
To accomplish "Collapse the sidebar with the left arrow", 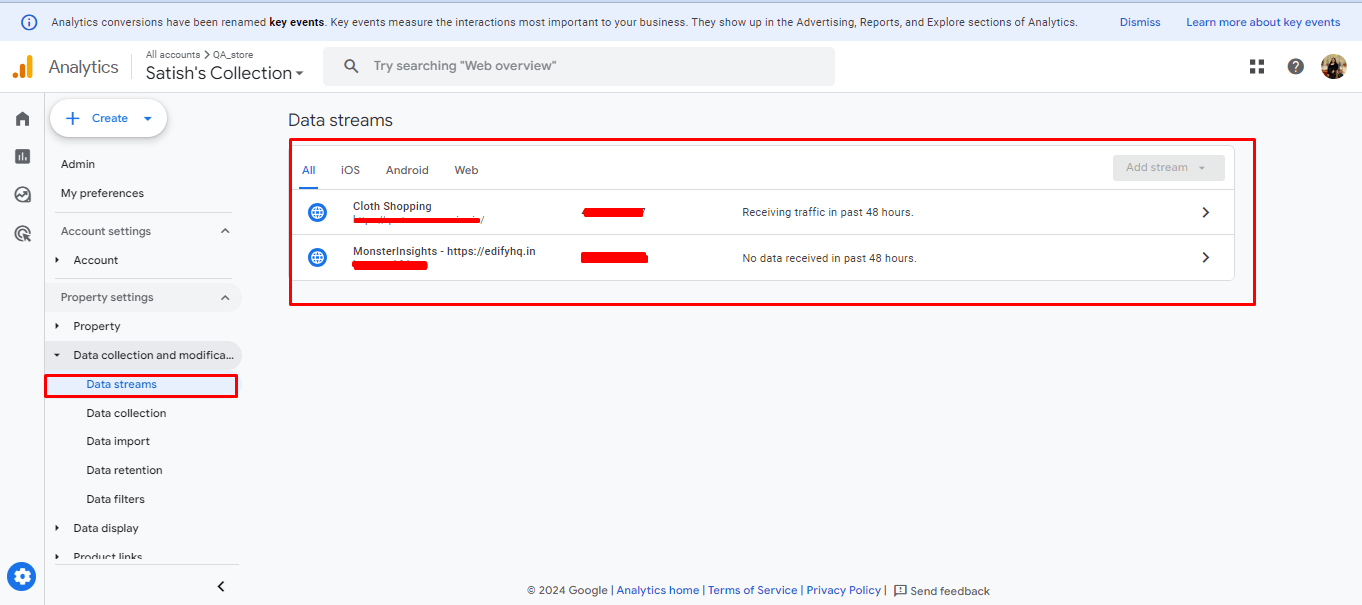I will point(221,587).
